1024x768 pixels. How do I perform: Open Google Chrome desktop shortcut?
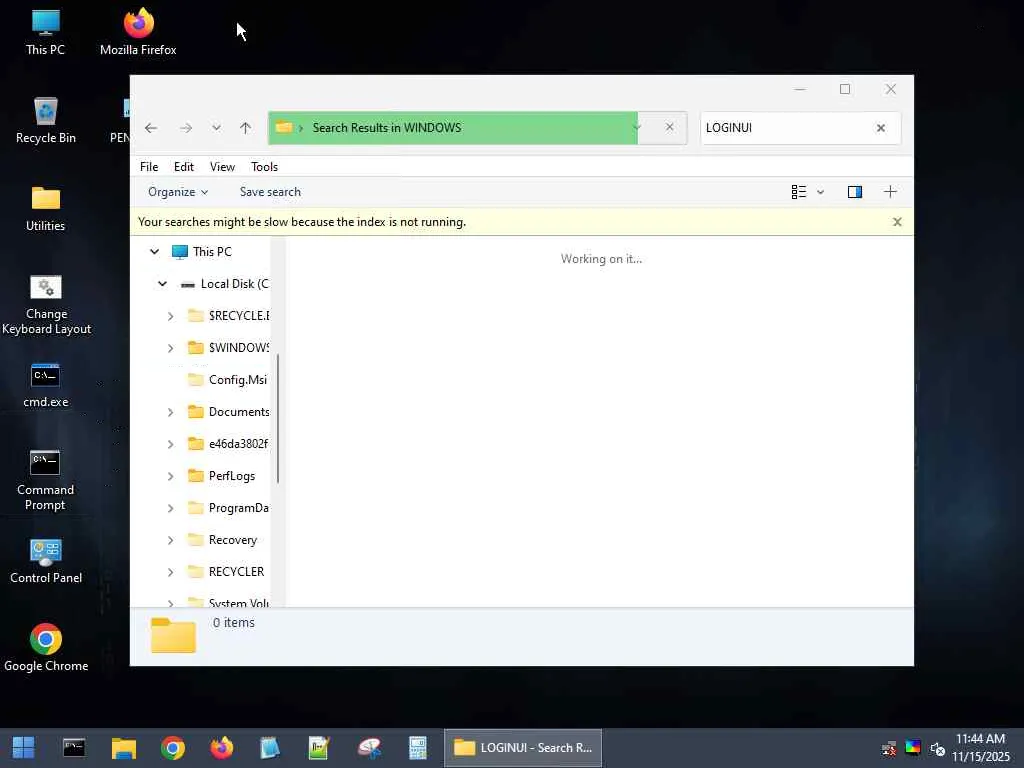click(46, 648)
